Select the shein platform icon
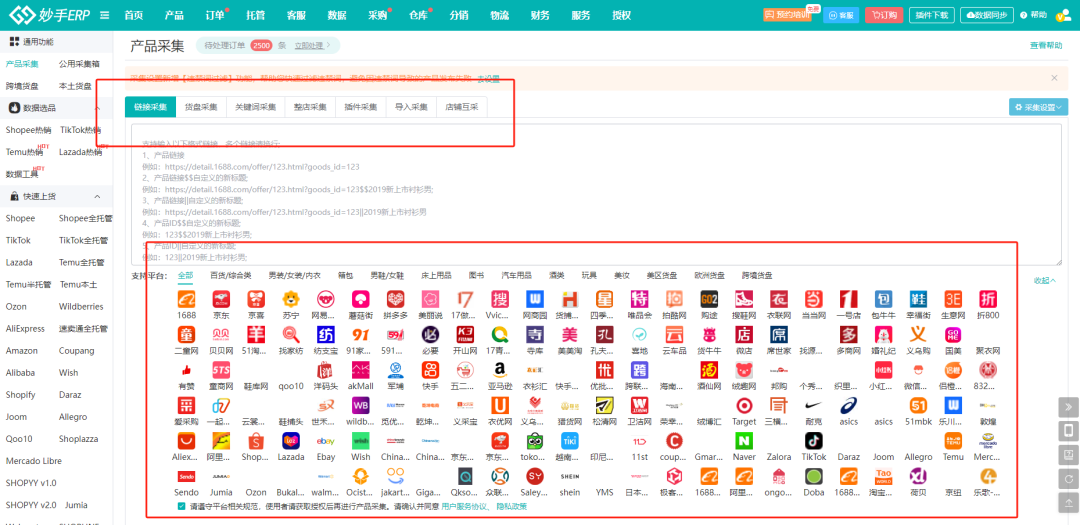Image resolution: width=1080 pixels, height=525 pixels. (x=570, y=476)
